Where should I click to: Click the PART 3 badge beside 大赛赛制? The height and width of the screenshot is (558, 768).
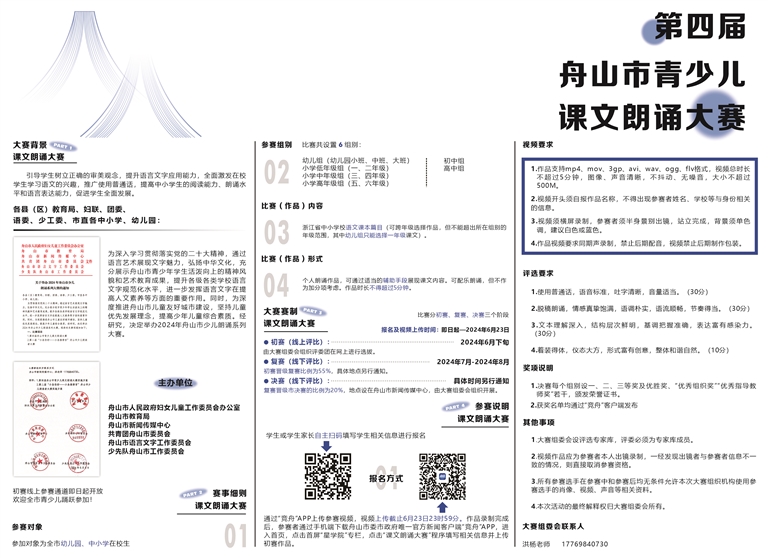coord(313,311)
